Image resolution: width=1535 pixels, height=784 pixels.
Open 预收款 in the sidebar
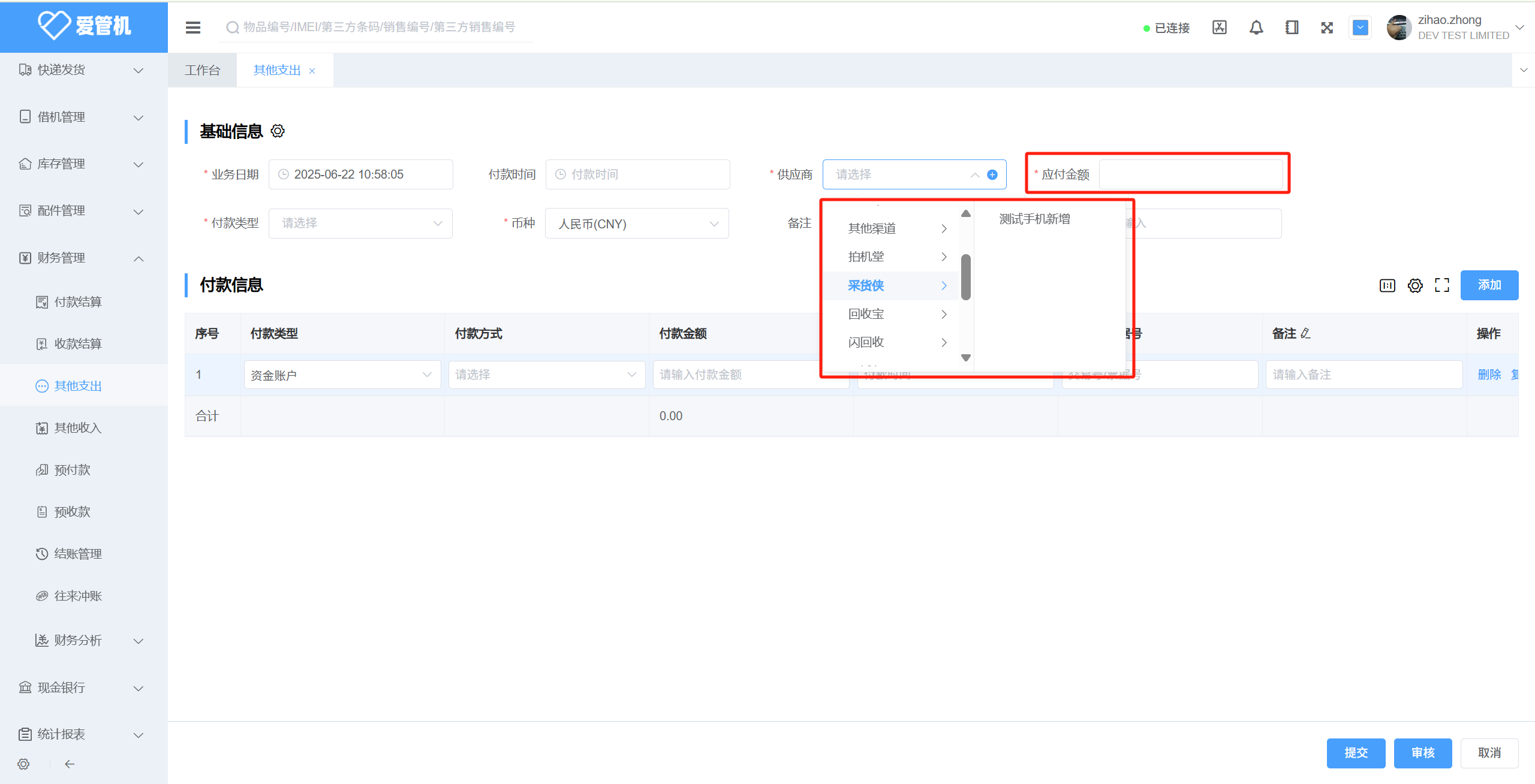(x=84, y=511)
